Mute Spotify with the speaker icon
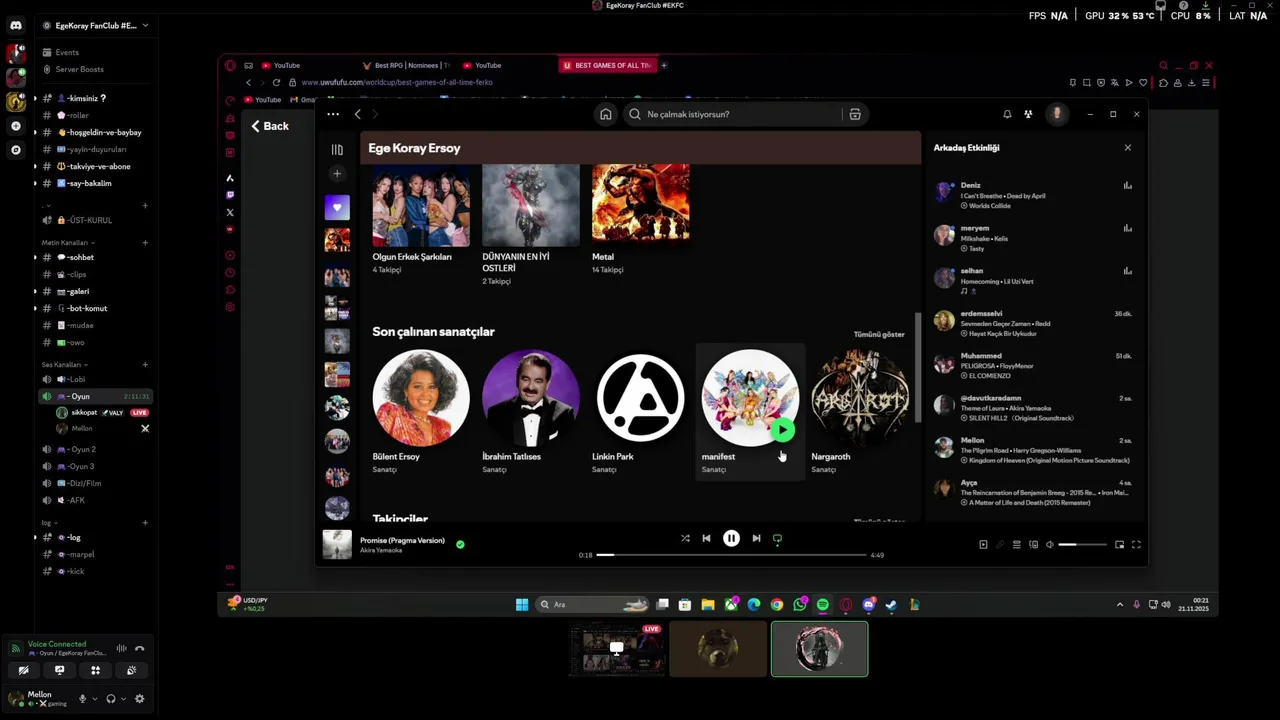 point(1049,545)
